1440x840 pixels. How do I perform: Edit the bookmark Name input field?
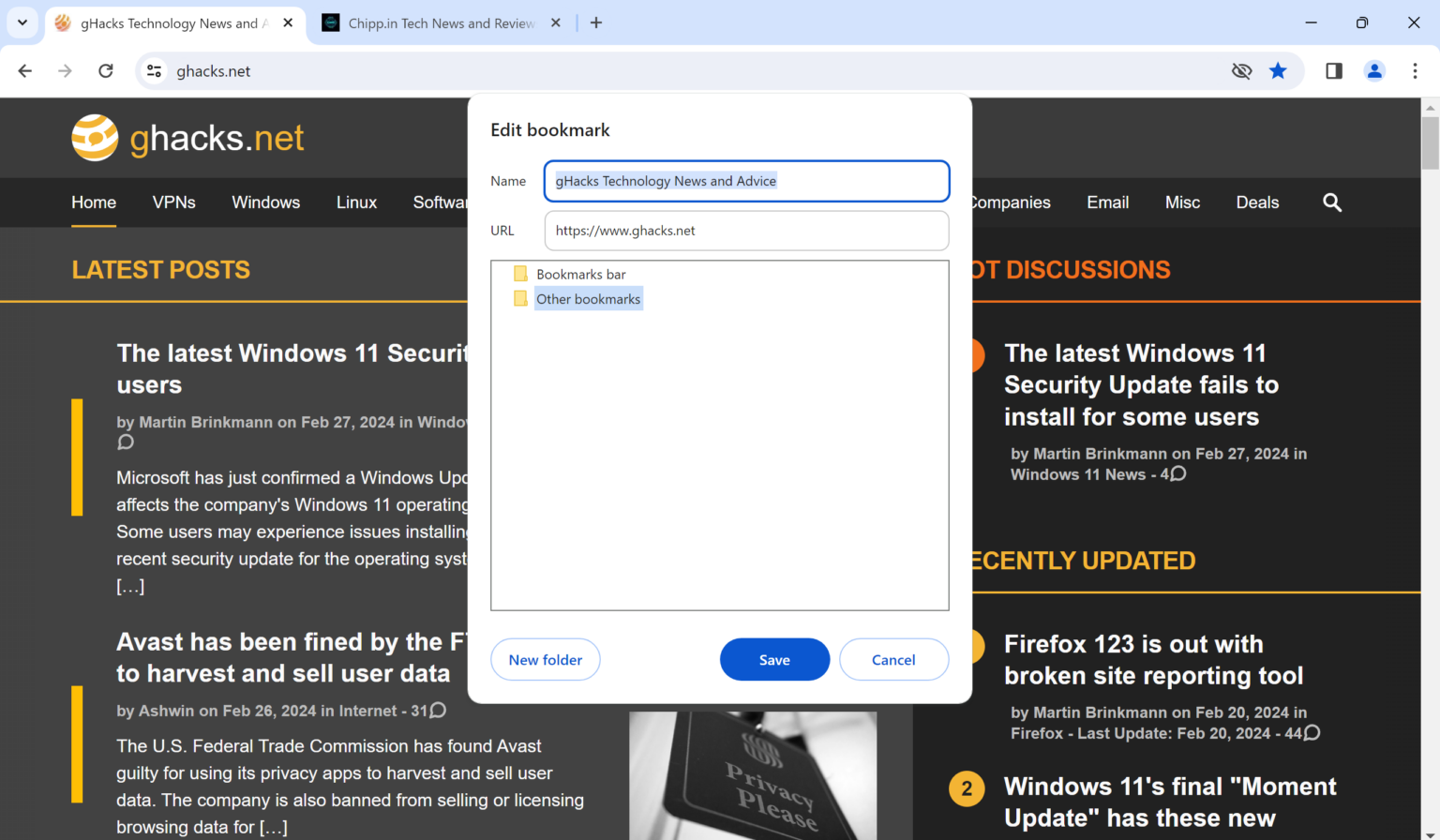pyautogui.click(x=745, y=181)
